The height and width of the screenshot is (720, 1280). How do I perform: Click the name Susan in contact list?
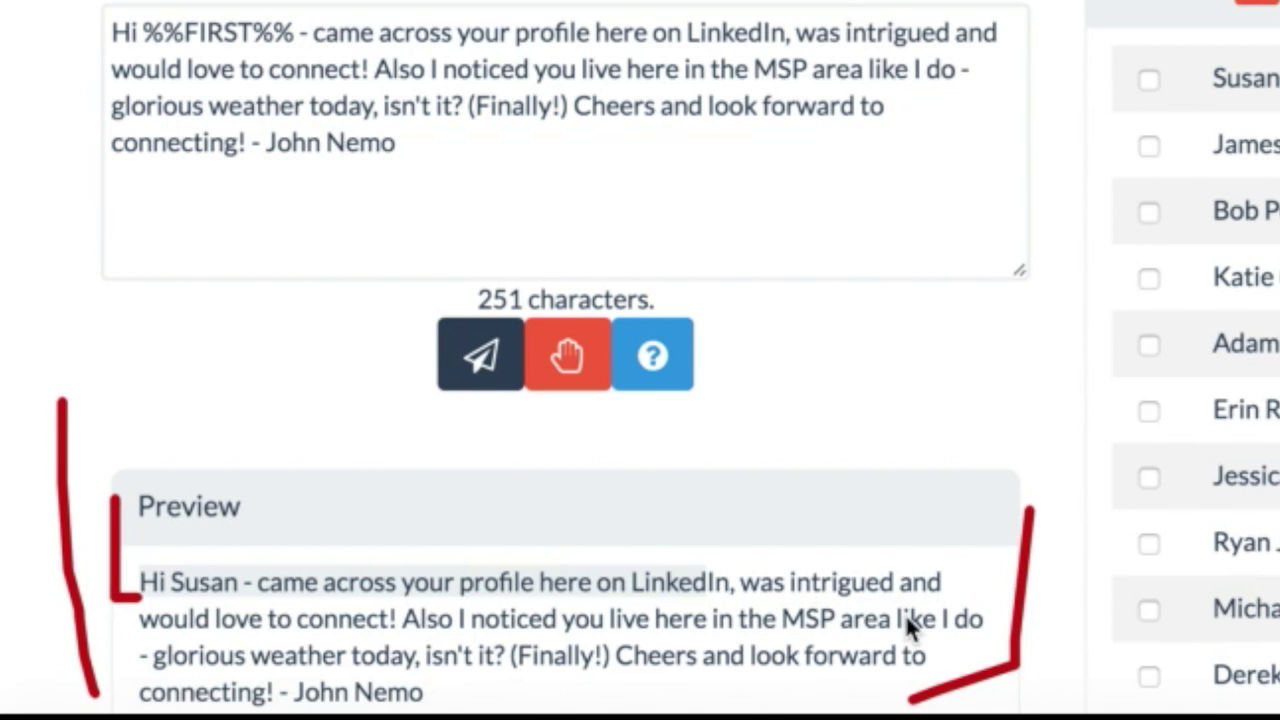click(x=1245, y=78)
